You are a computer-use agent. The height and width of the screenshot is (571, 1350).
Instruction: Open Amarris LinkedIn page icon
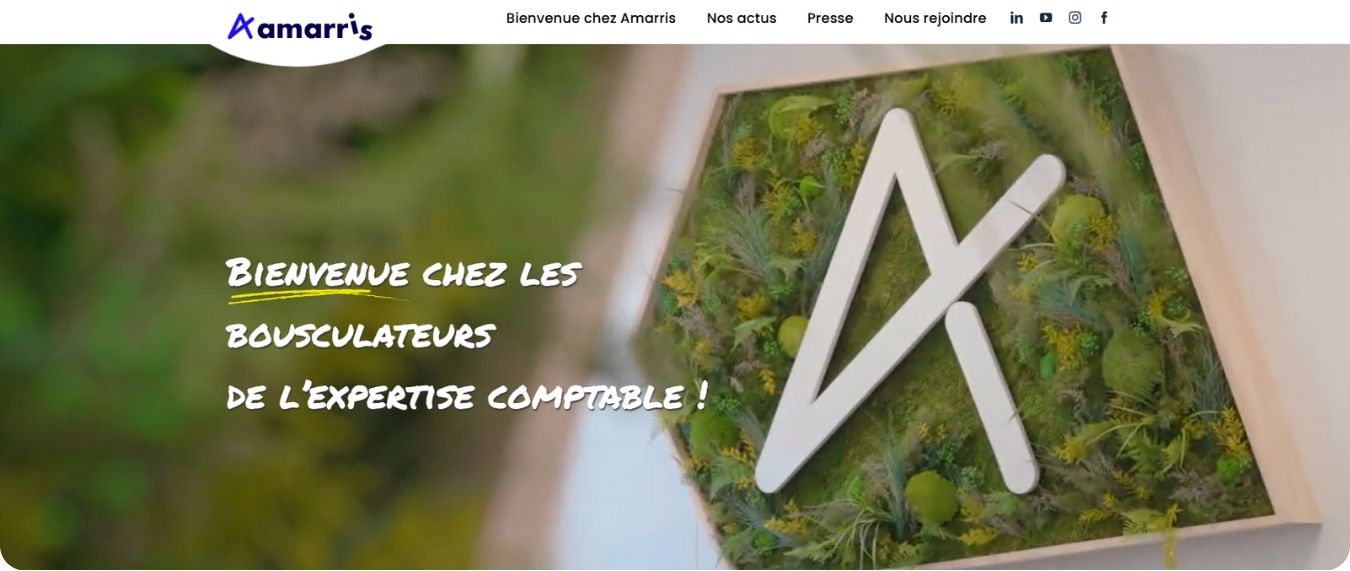[1016, 18]
